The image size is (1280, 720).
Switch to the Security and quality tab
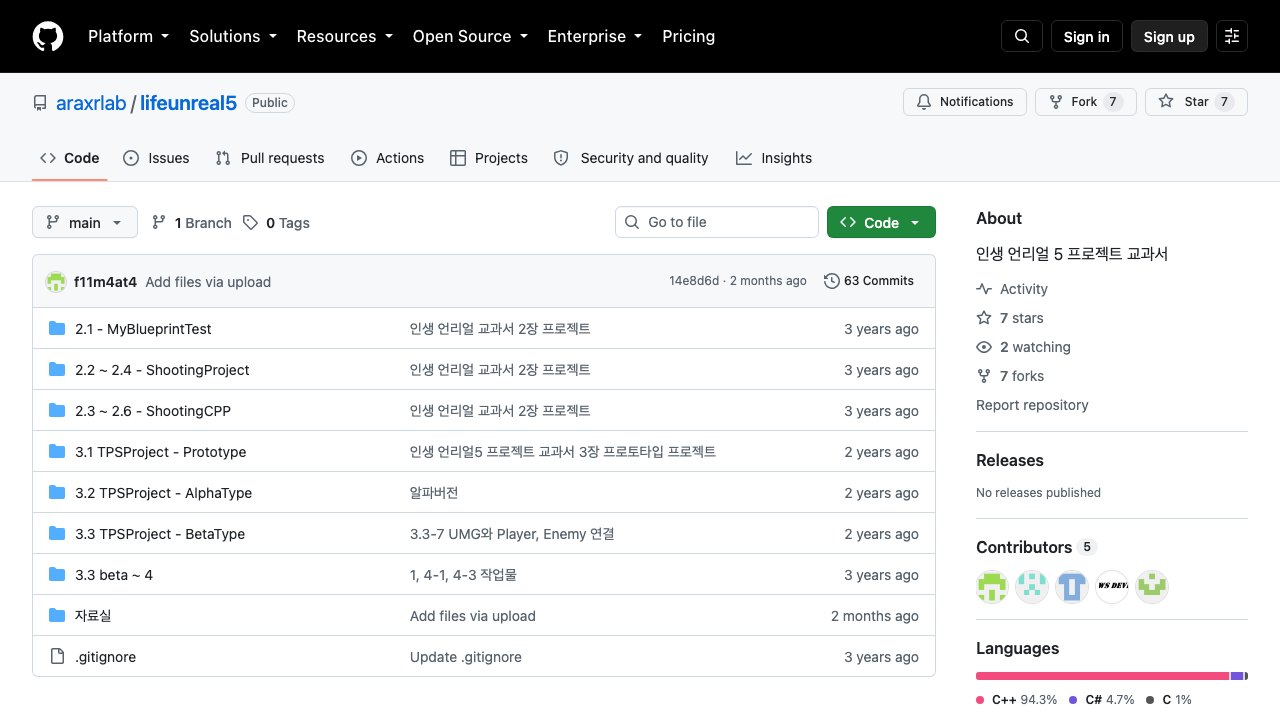[631, 158]
